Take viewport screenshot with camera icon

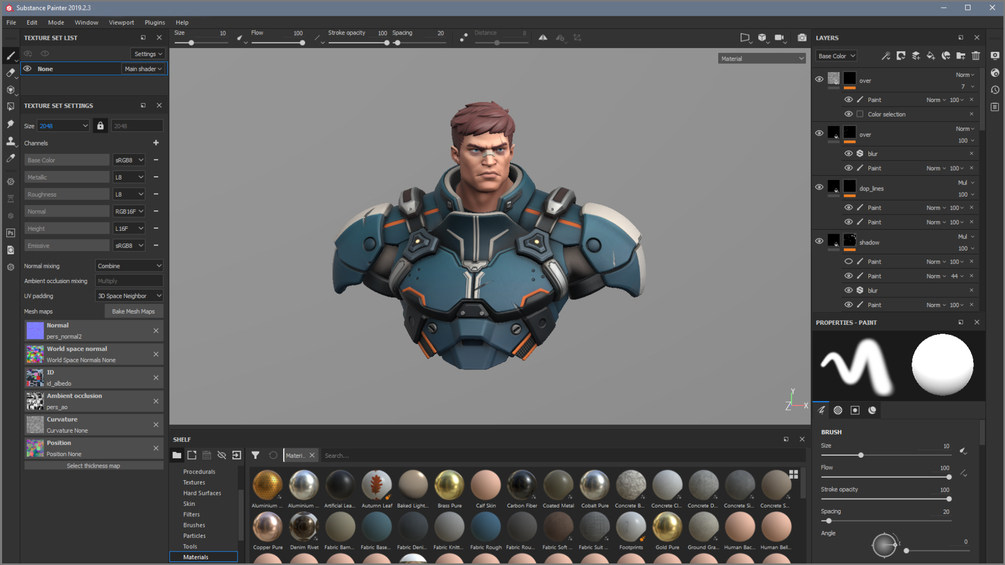pyautogui.click(x=802, y=38)
